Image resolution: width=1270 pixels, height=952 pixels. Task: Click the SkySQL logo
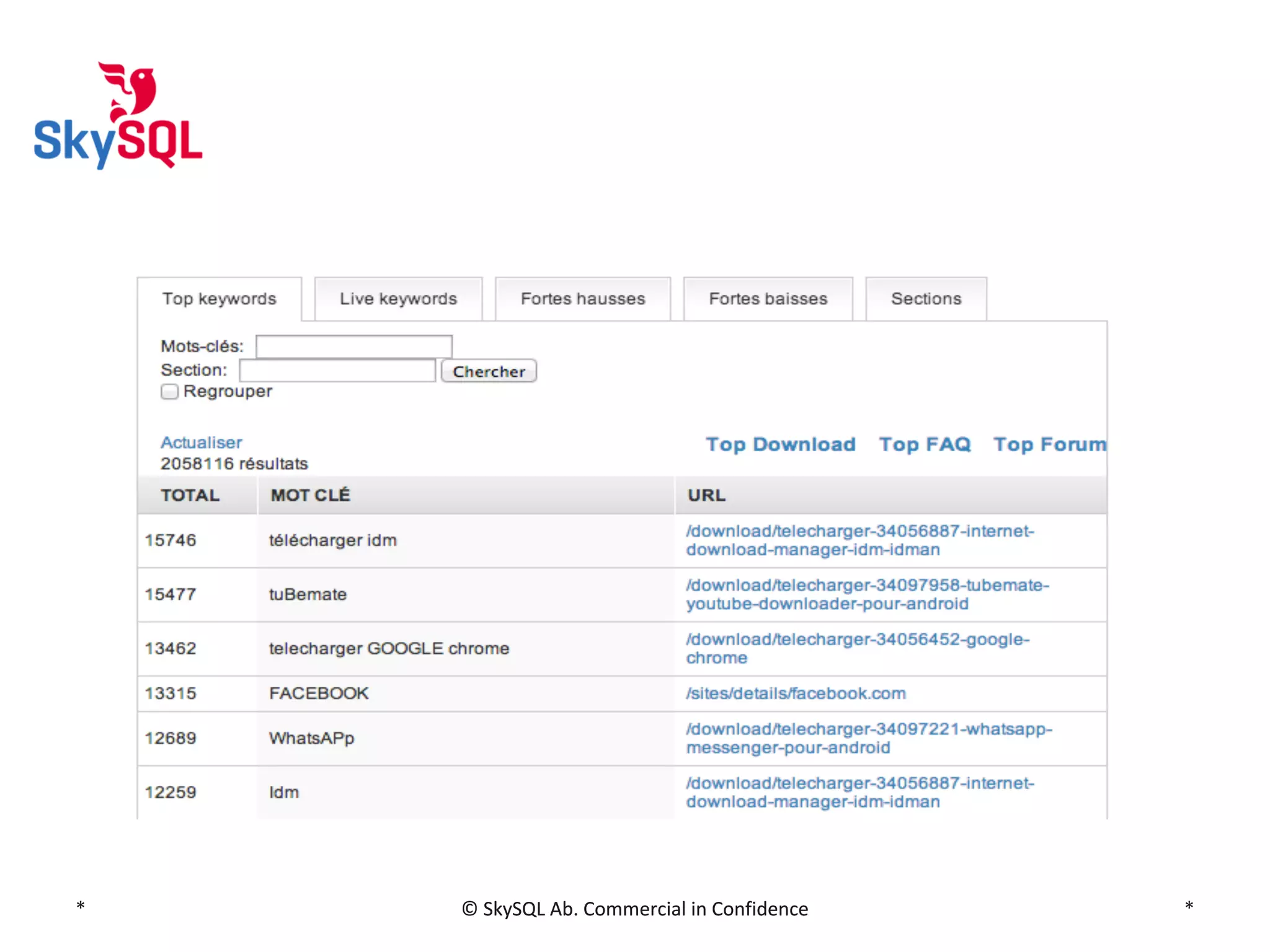click(118, 116)
